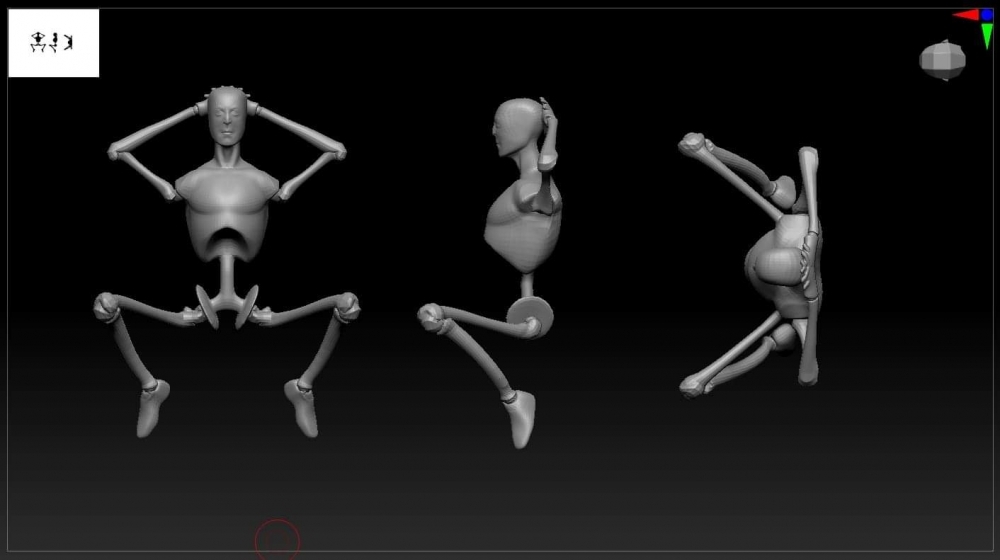Click the foot of the side-view figure

click(x=520, y=416)
